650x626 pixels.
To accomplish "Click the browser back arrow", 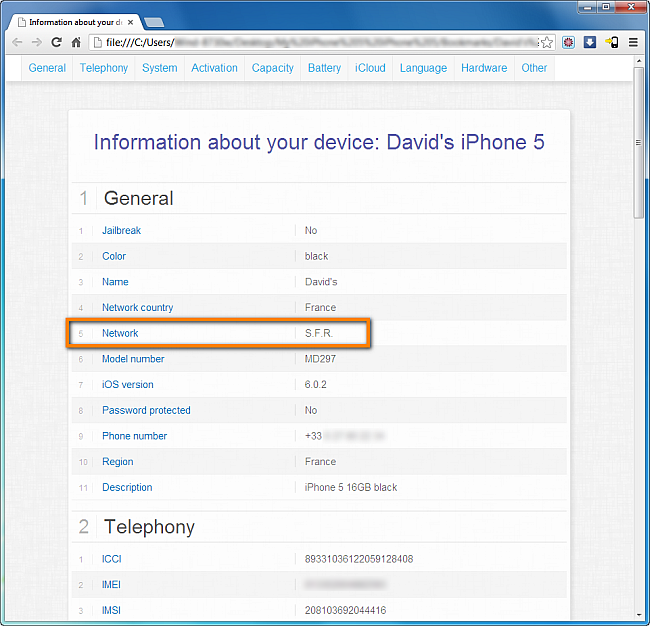I will pyautogui.click(x=17, y=42).
